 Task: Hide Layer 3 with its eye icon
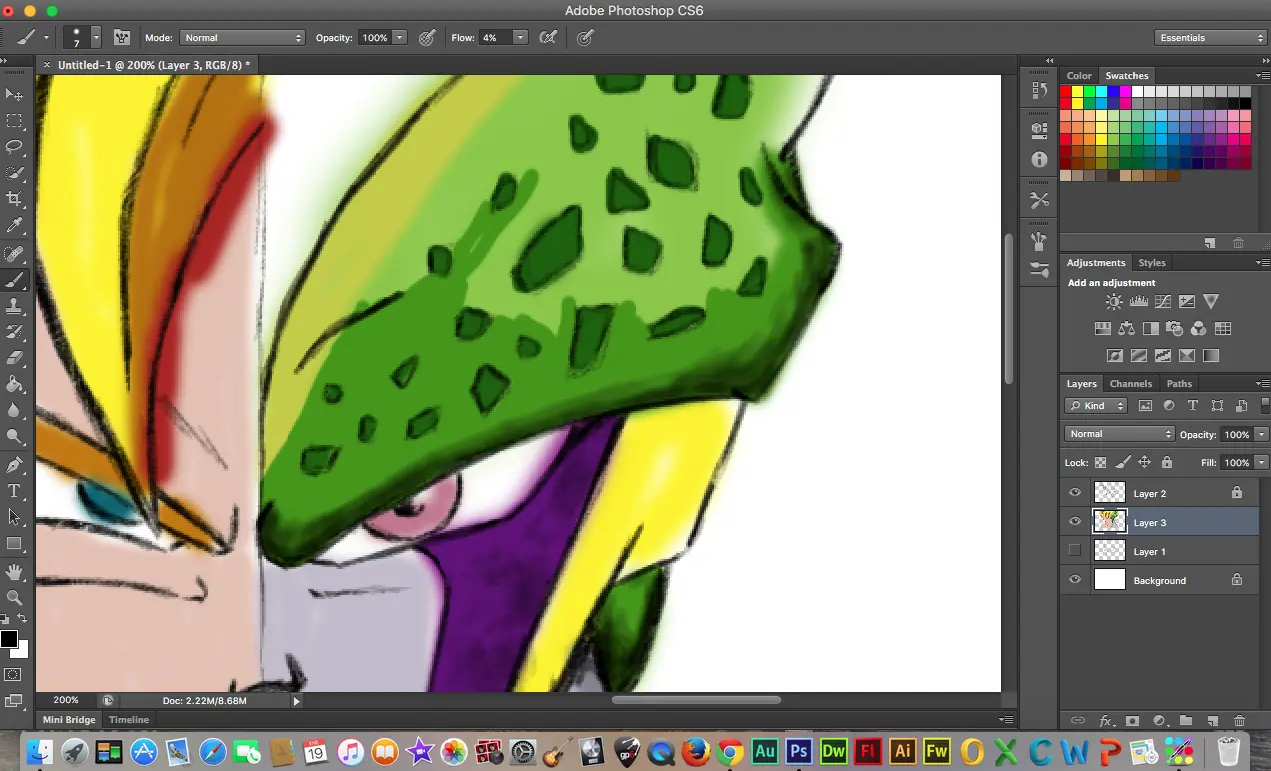point(1075,522)
